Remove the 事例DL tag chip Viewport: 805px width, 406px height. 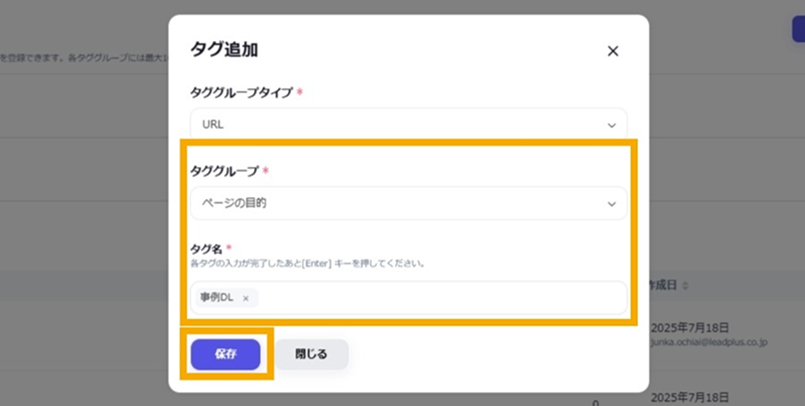pos(246,298)
